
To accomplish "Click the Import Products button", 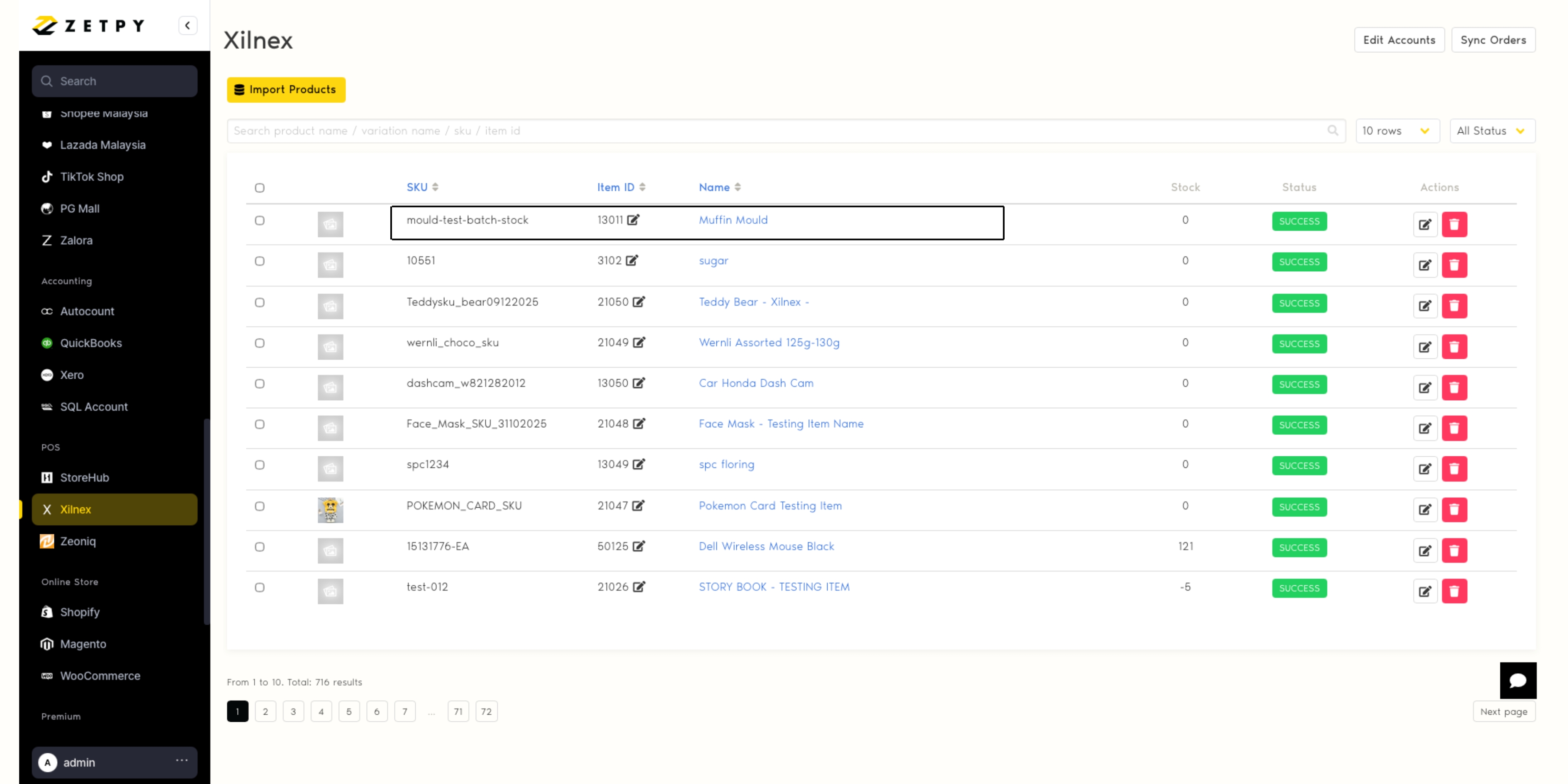I will click(286, 90).
